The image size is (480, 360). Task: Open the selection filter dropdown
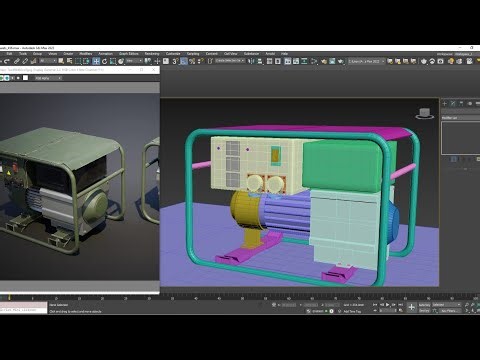point(48,61)
